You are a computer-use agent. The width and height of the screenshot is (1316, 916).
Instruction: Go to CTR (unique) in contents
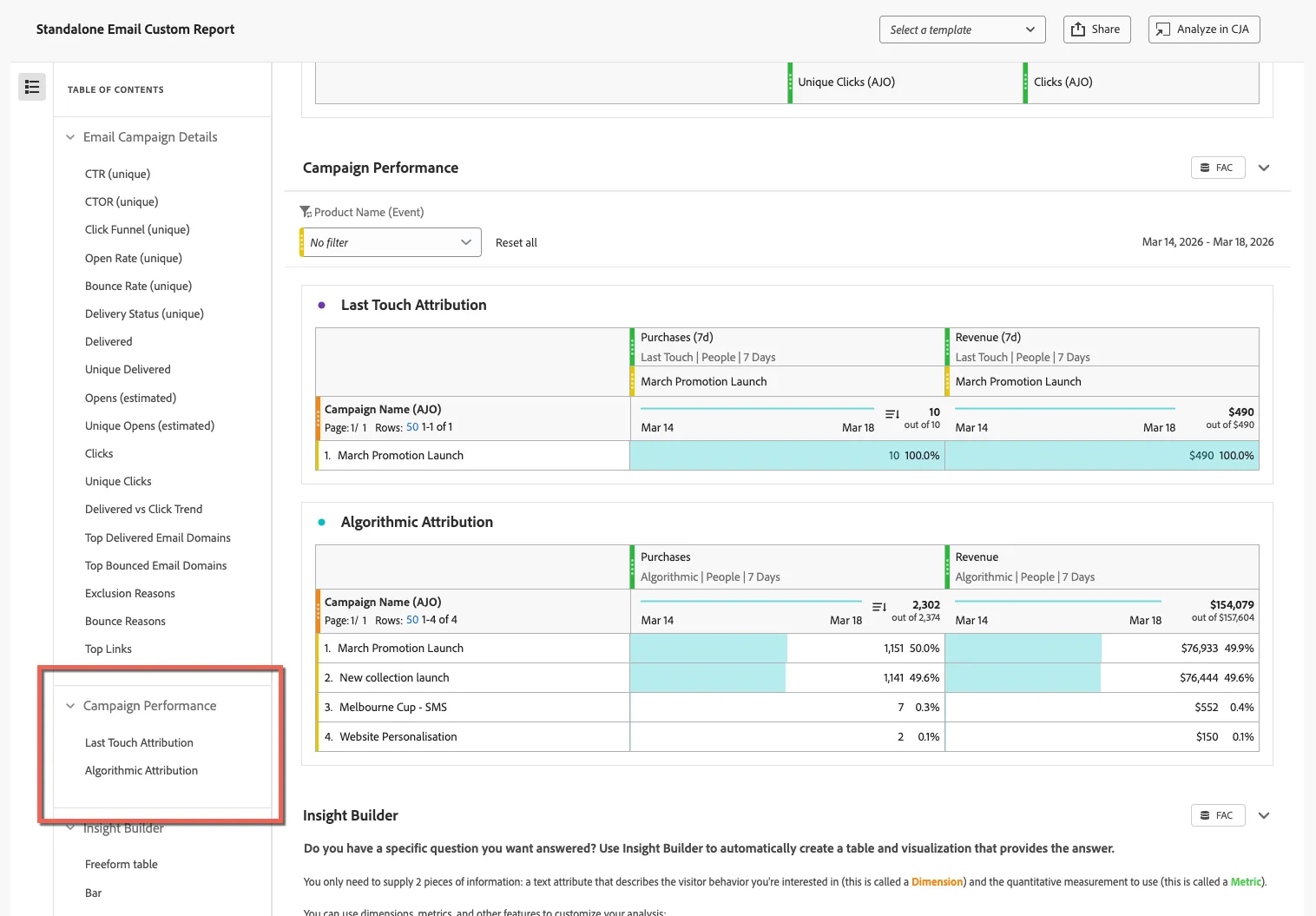pyautogui.click(x=117, y=174)
